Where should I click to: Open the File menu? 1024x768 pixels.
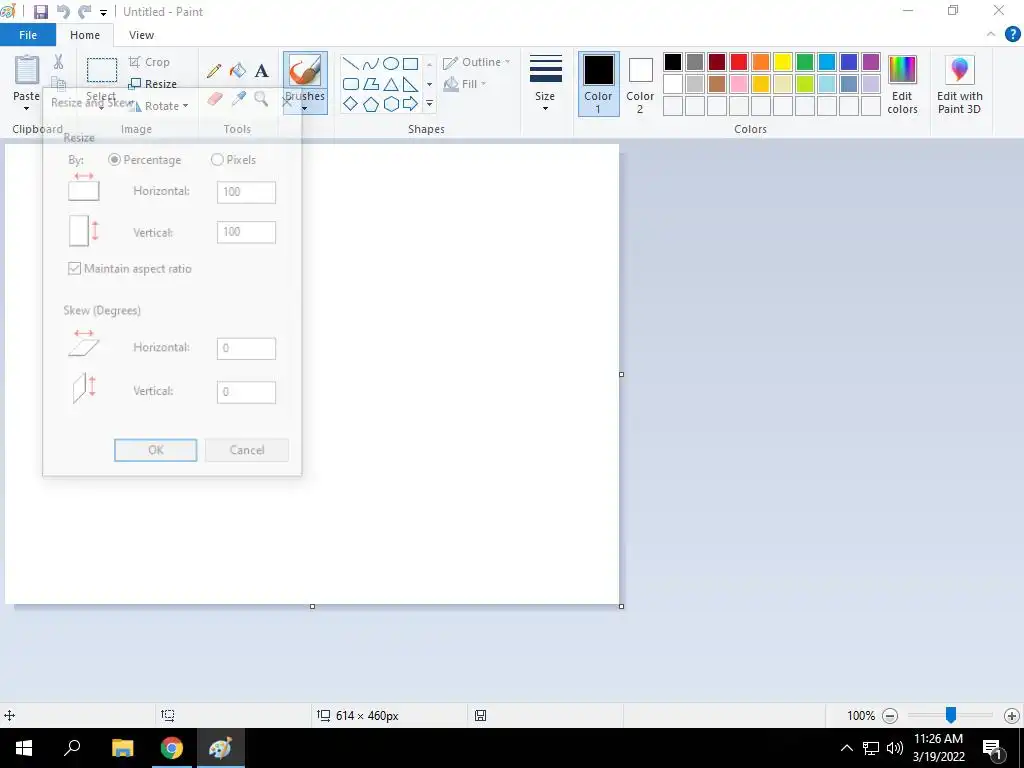tap(28, 35)
